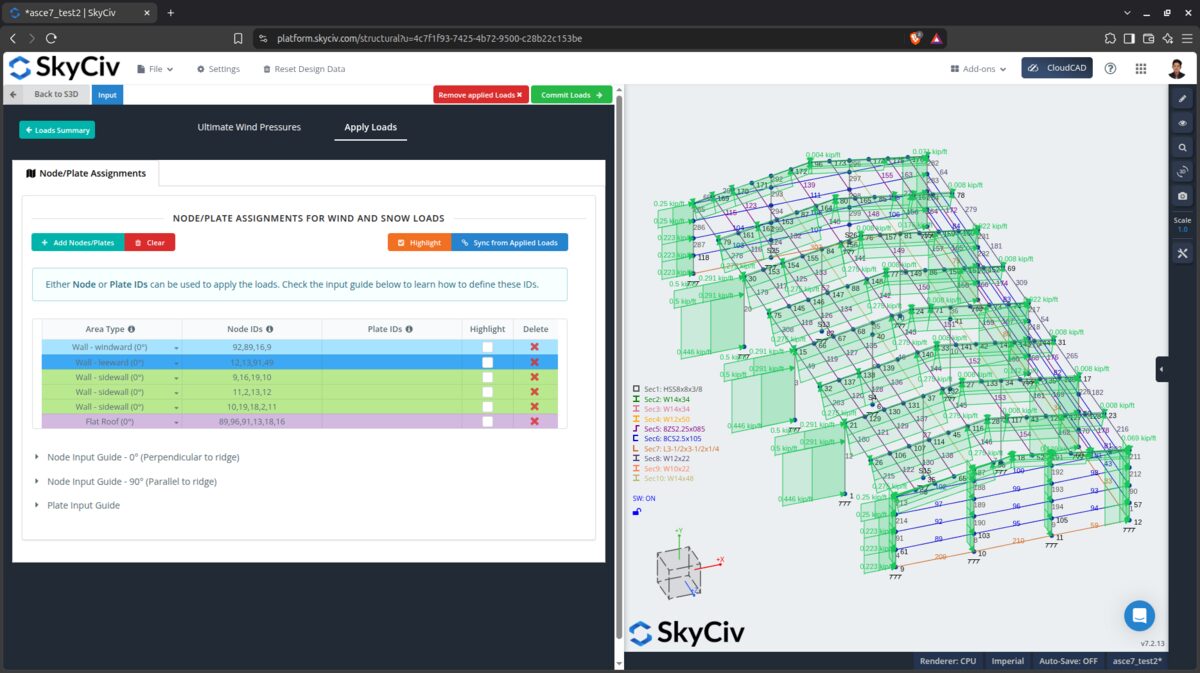Screen dimensions: 1200x673
Task: Open the pencil edit tool in right sidebar
Action: point(1182,99)
